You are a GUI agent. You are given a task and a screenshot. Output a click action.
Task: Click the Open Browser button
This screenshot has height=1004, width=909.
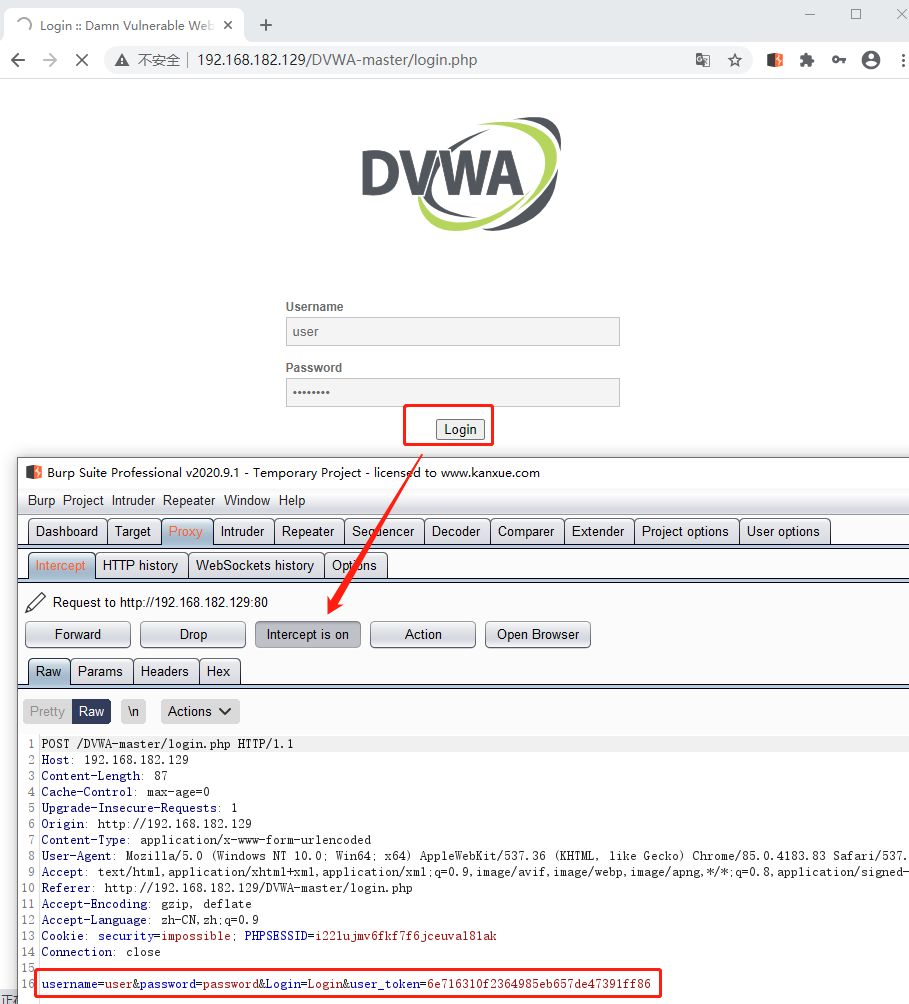[x=538, y=635]
